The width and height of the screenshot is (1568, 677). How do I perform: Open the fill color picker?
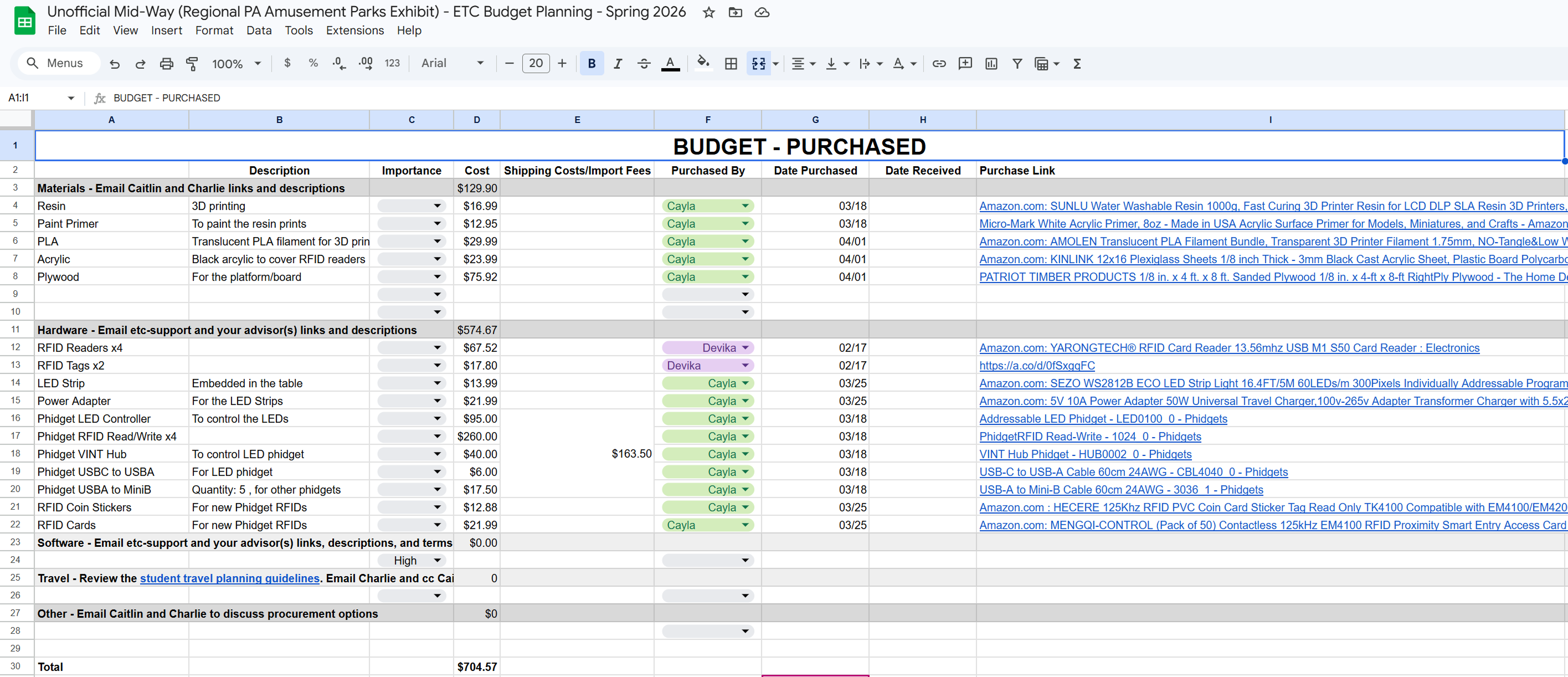tap(703, 63)
